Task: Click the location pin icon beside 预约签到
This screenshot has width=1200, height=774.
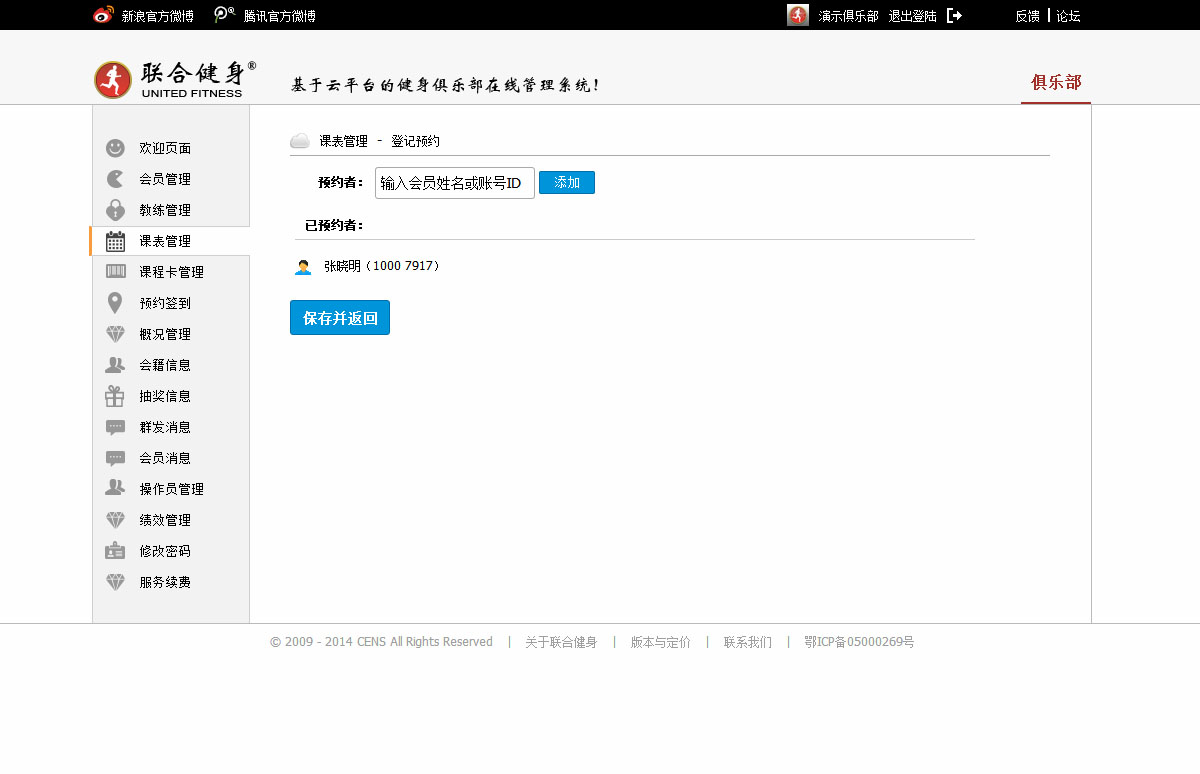Action: 116,303
